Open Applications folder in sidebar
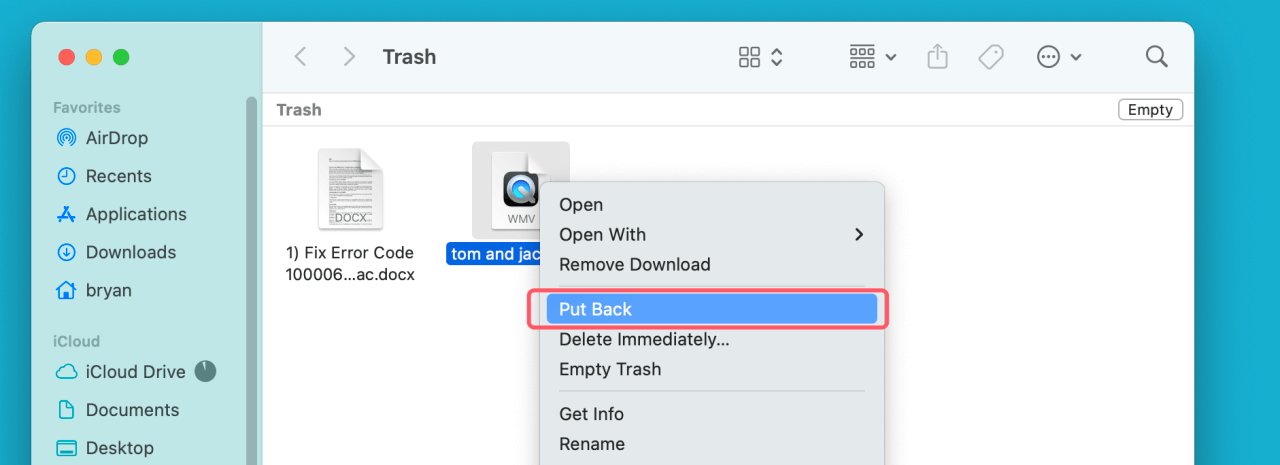This screenshot has width=1280, height=465. [x=135, y=214]
